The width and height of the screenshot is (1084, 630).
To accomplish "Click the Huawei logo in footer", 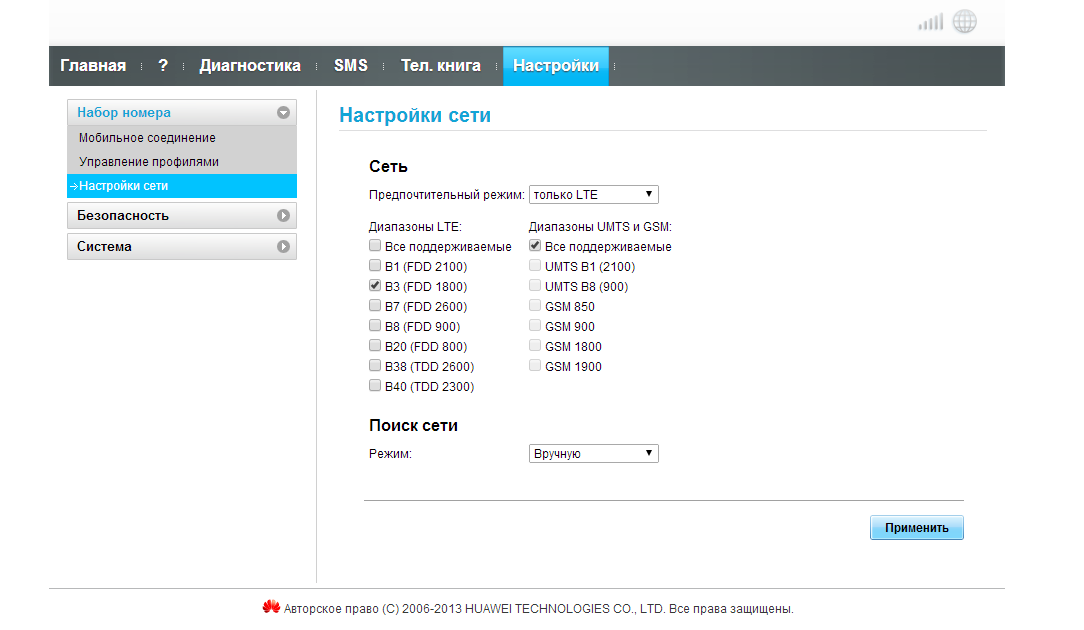I will pyautogui.click(x=271, y=607).
